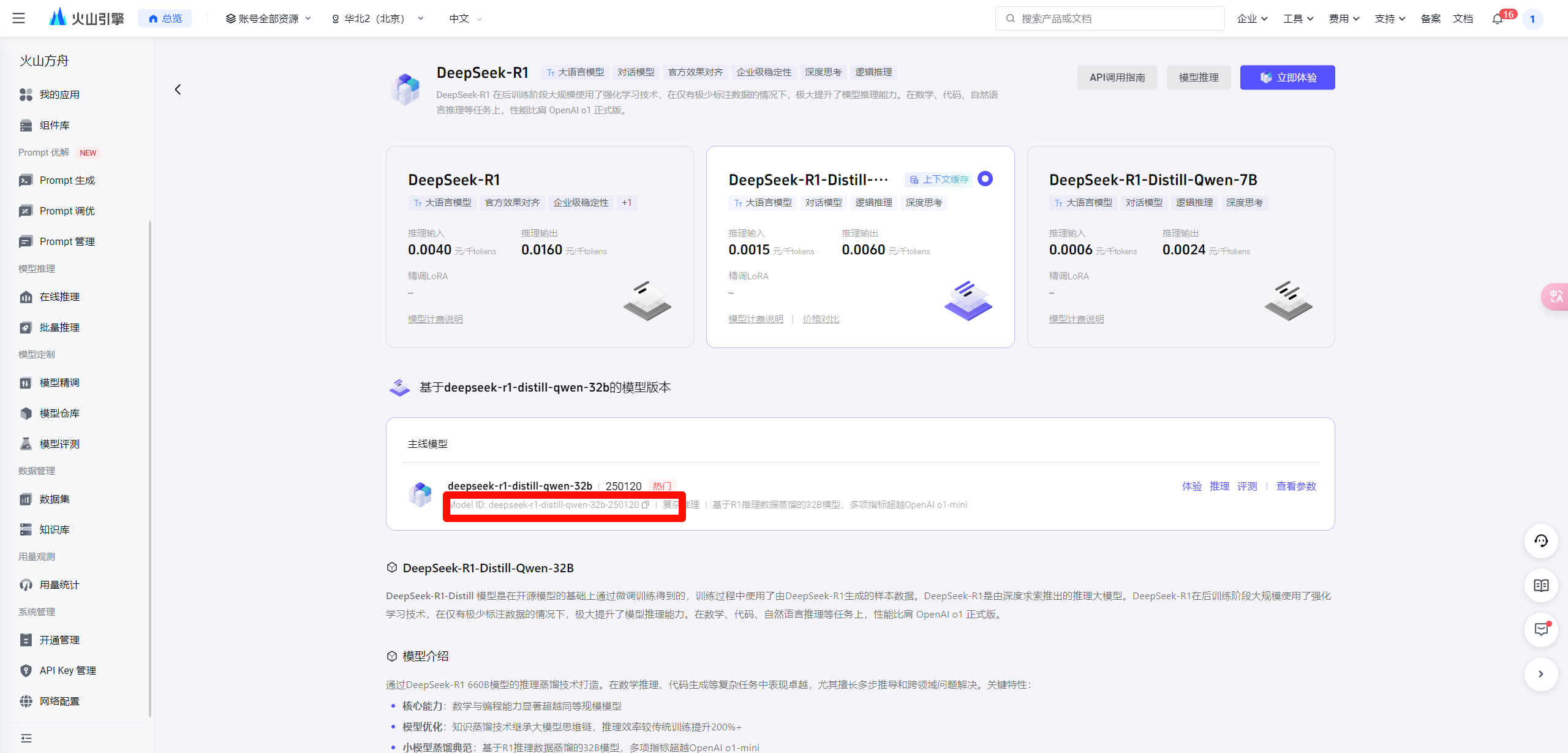Image resolution: width=1568 pixels, height=753 pixels.
Task: Click 评测 for deepseek-r1-distill-qwen-32b
Action: tap(1247, 486)
